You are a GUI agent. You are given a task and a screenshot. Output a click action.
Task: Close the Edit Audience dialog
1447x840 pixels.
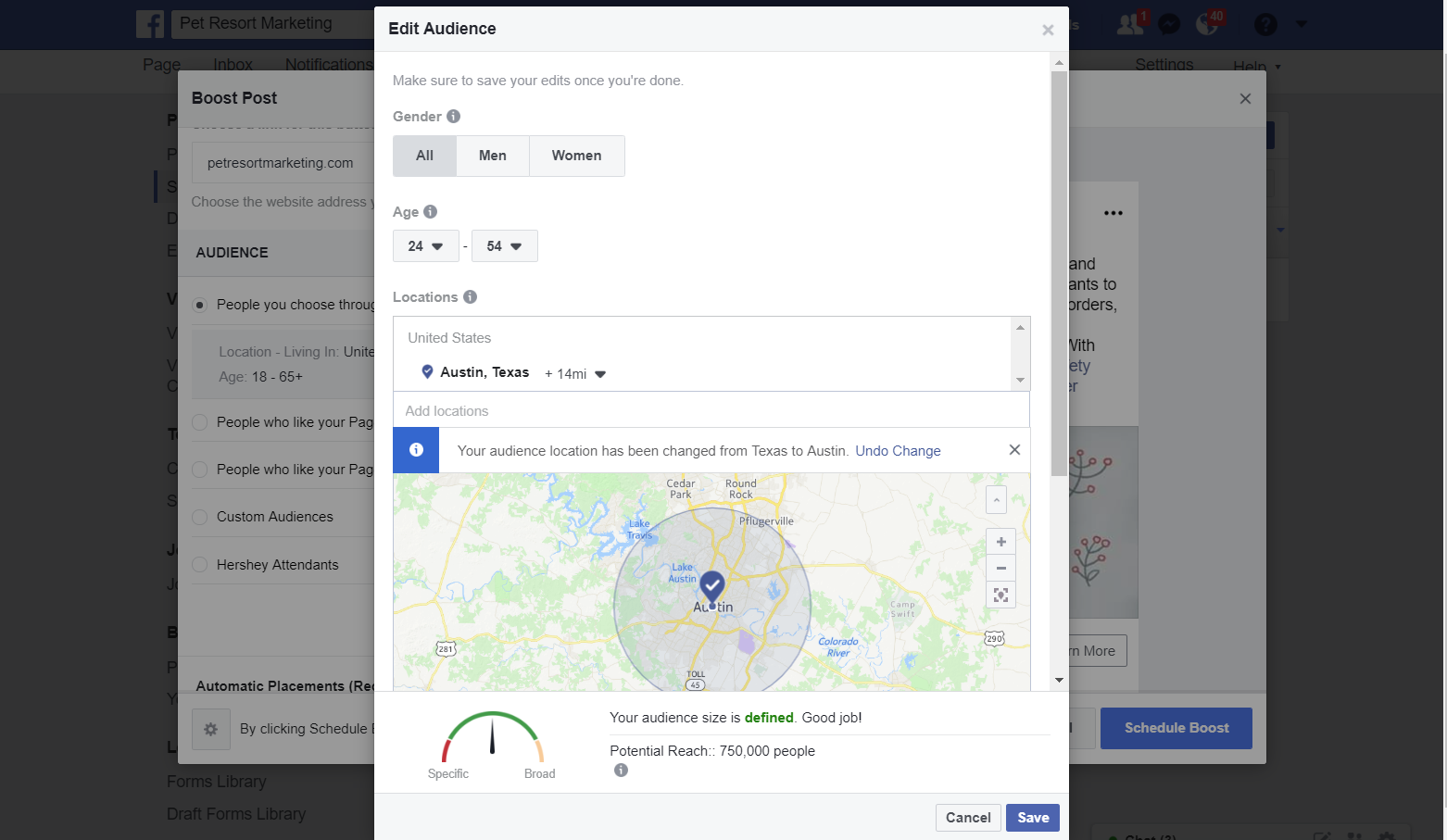coord(1048,30)
